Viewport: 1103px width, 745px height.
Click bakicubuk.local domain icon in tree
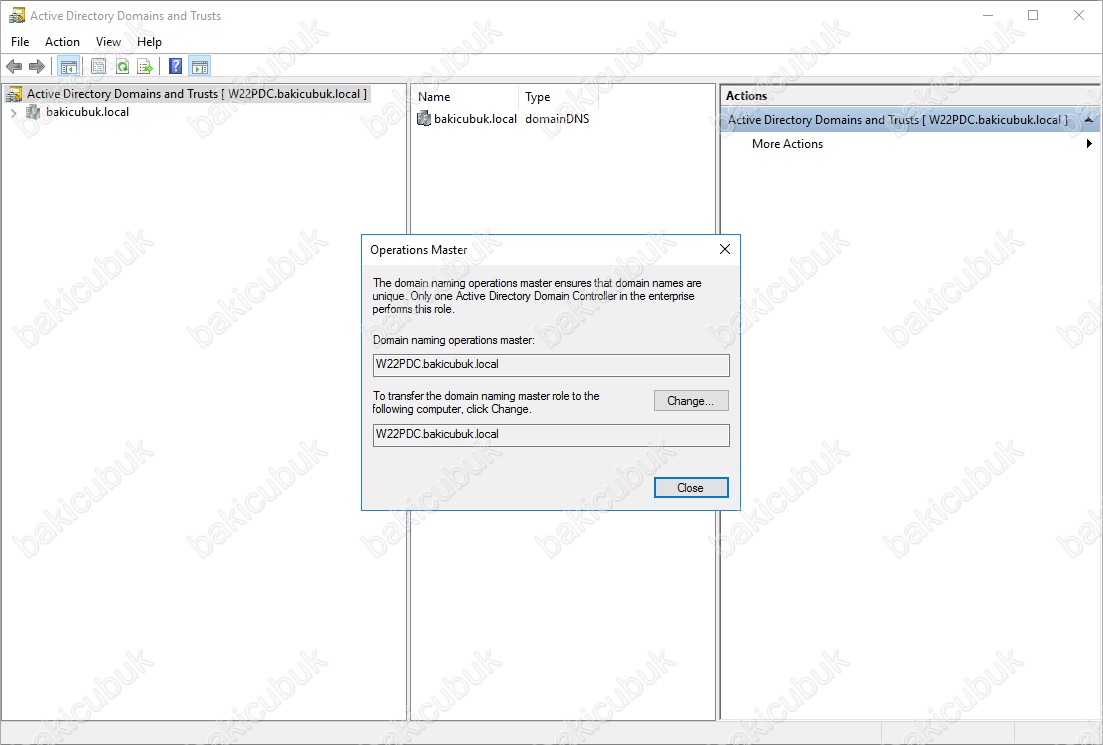click(33, 112)
